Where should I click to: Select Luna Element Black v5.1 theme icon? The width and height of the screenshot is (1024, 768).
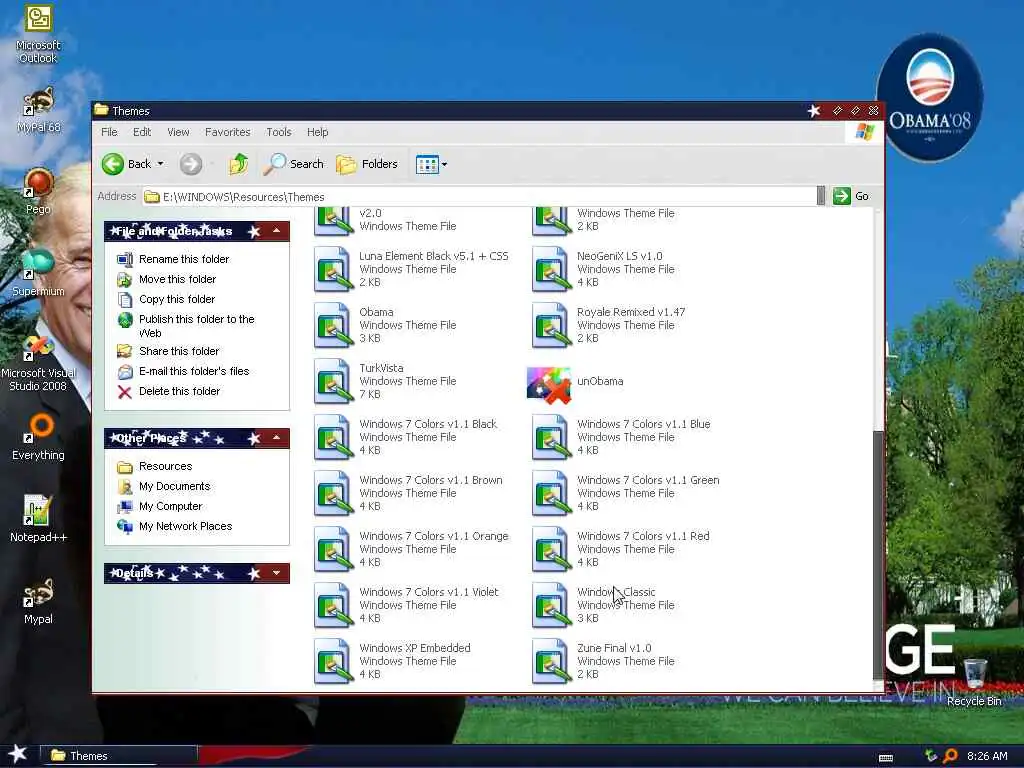click(334, 268)
